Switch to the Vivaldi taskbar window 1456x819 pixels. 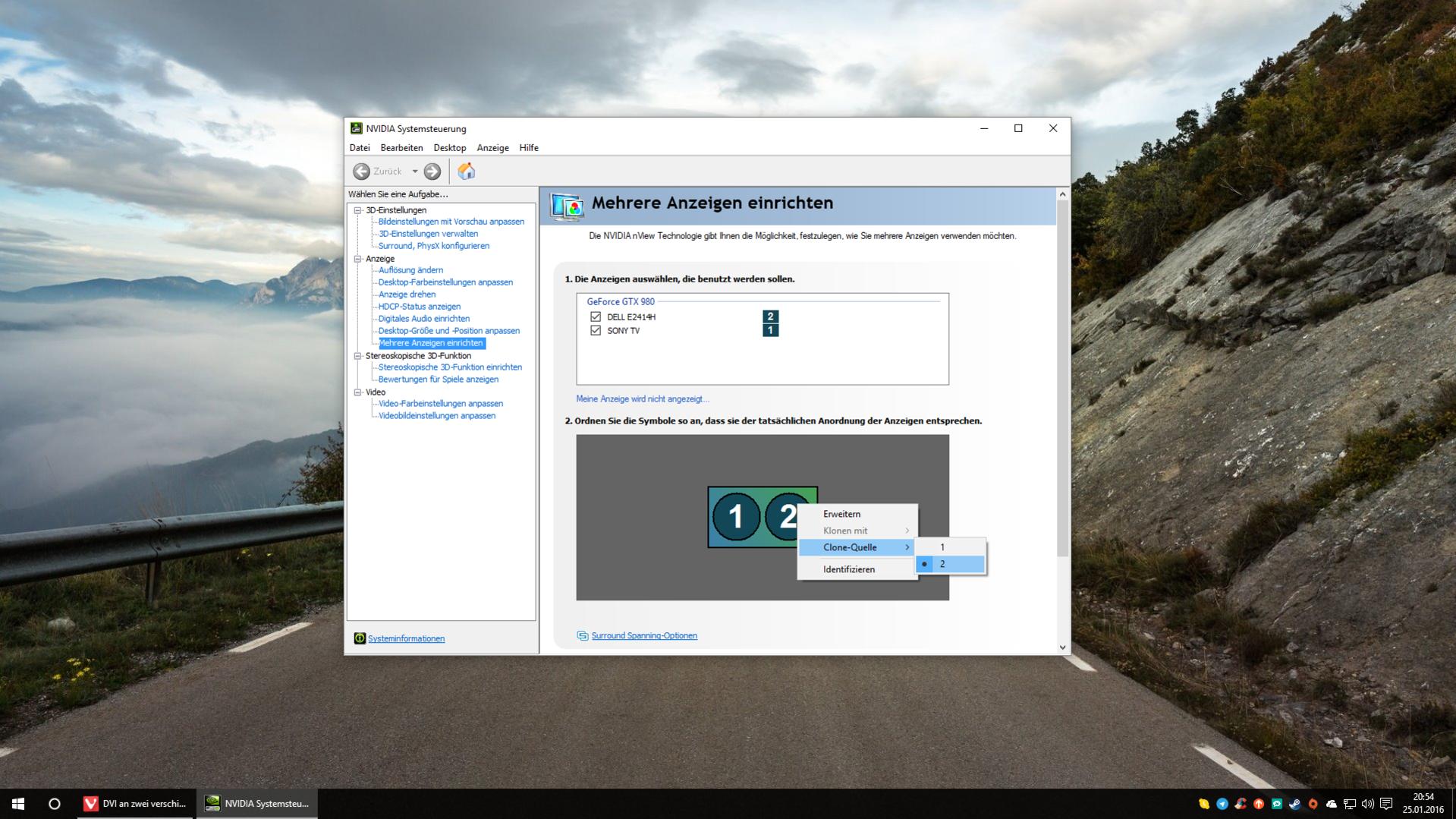(136, 804)
